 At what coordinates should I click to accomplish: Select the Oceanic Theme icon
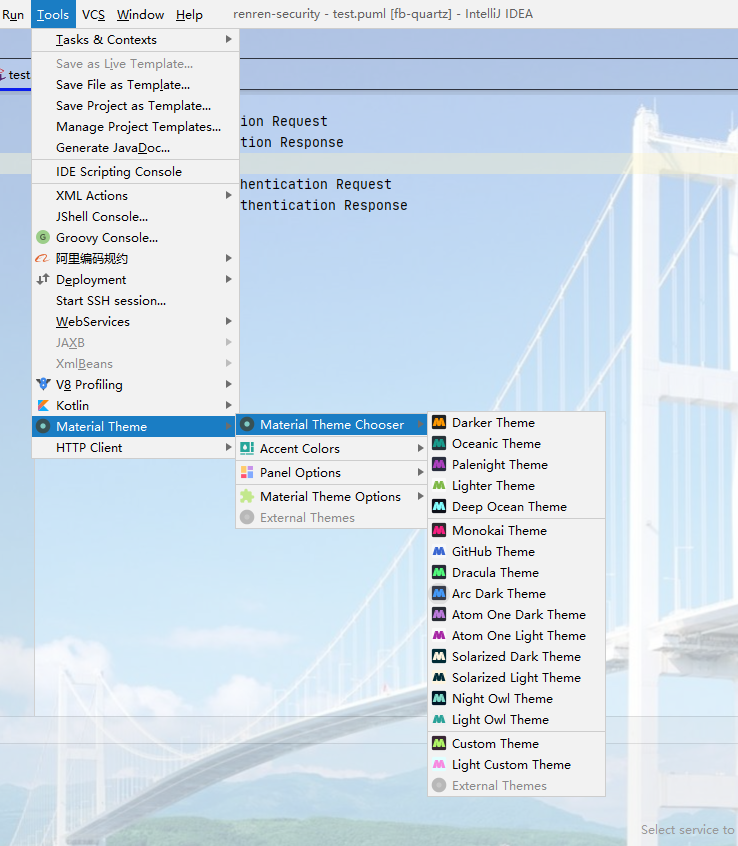438,444
